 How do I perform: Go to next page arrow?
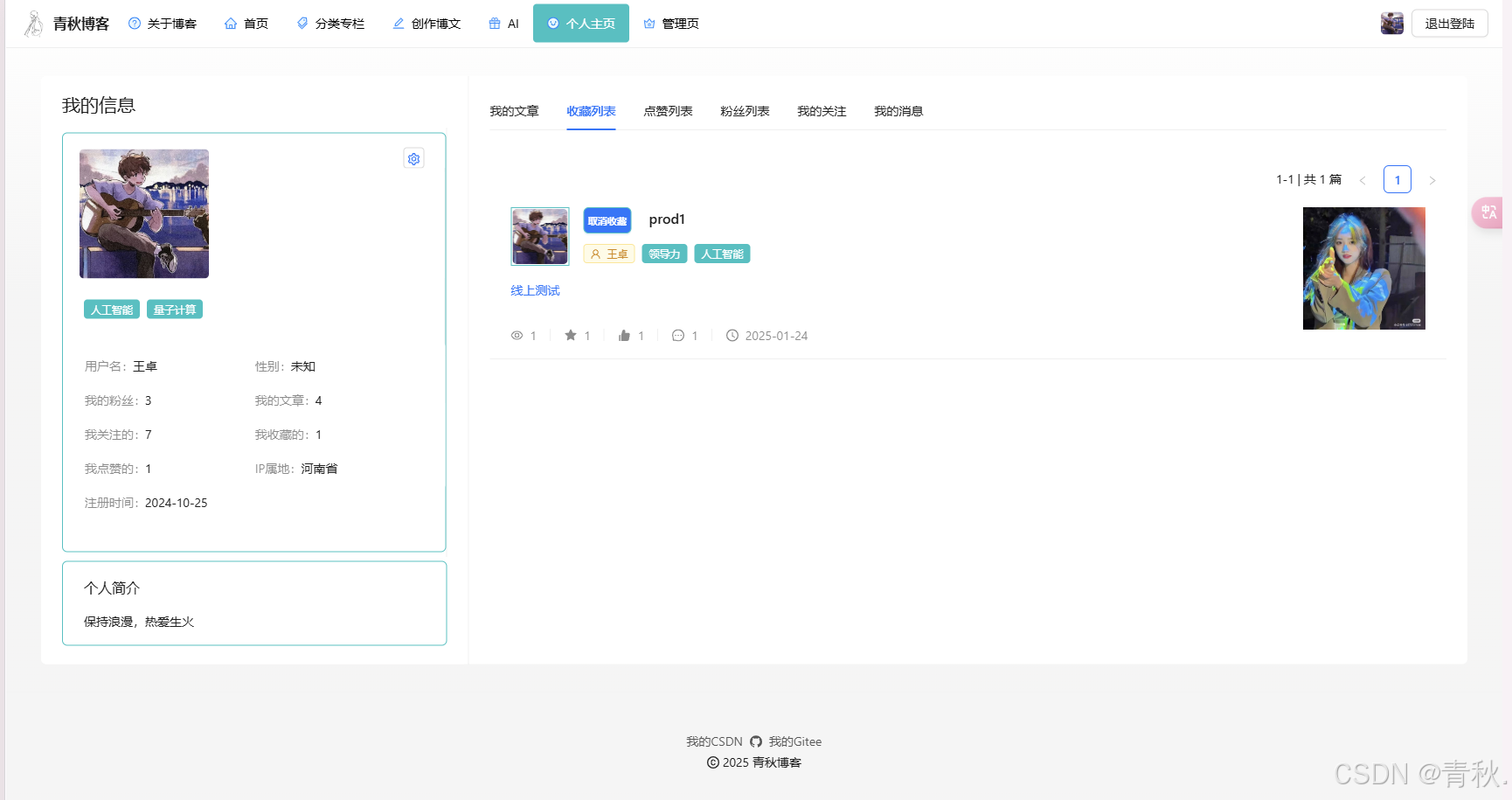pos(1432,180)
